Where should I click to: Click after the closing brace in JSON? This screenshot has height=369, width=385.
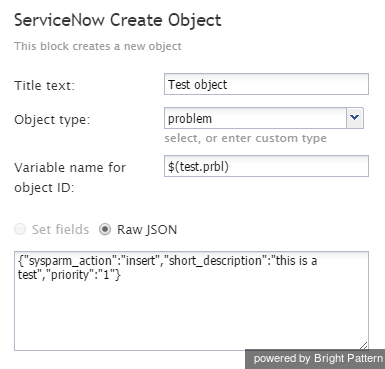pos(121,275)
